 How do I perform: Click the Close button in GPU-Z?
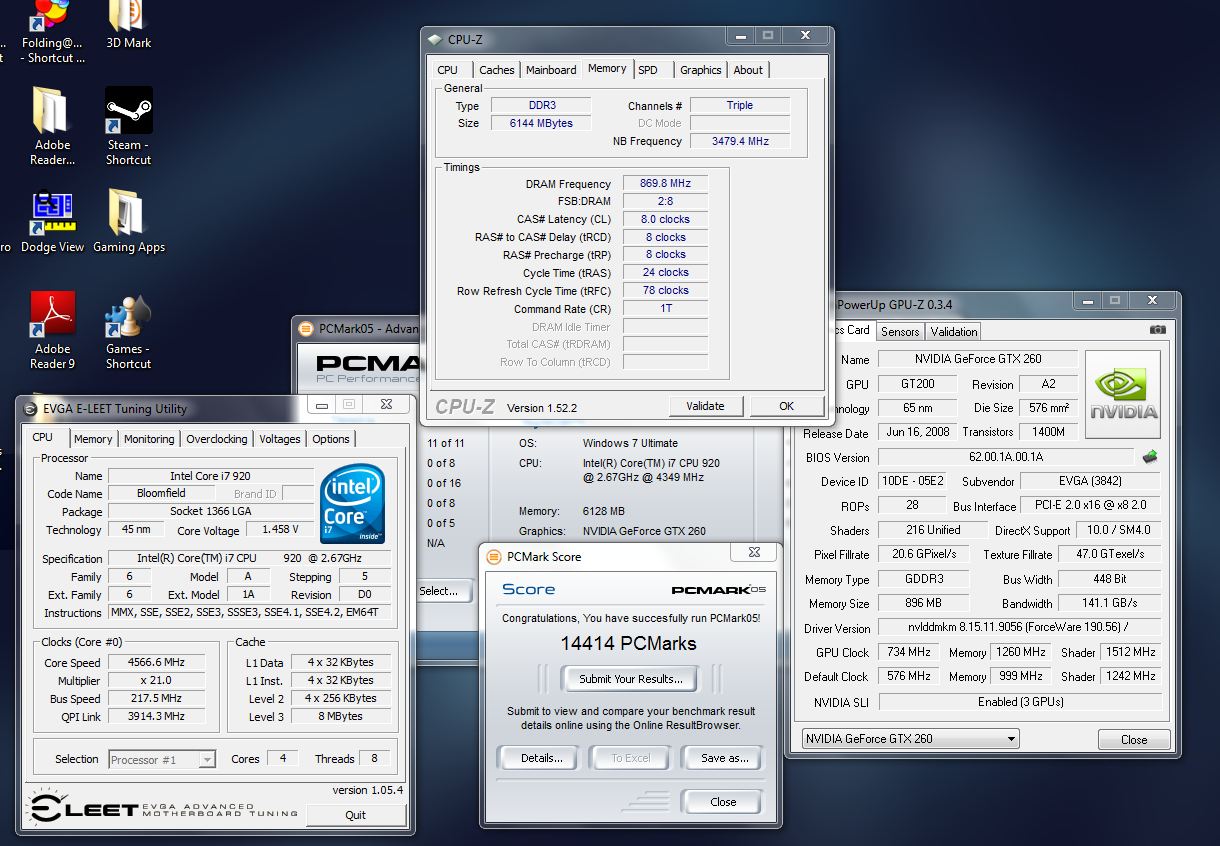pyautogui.click(x=1134, y=740)
